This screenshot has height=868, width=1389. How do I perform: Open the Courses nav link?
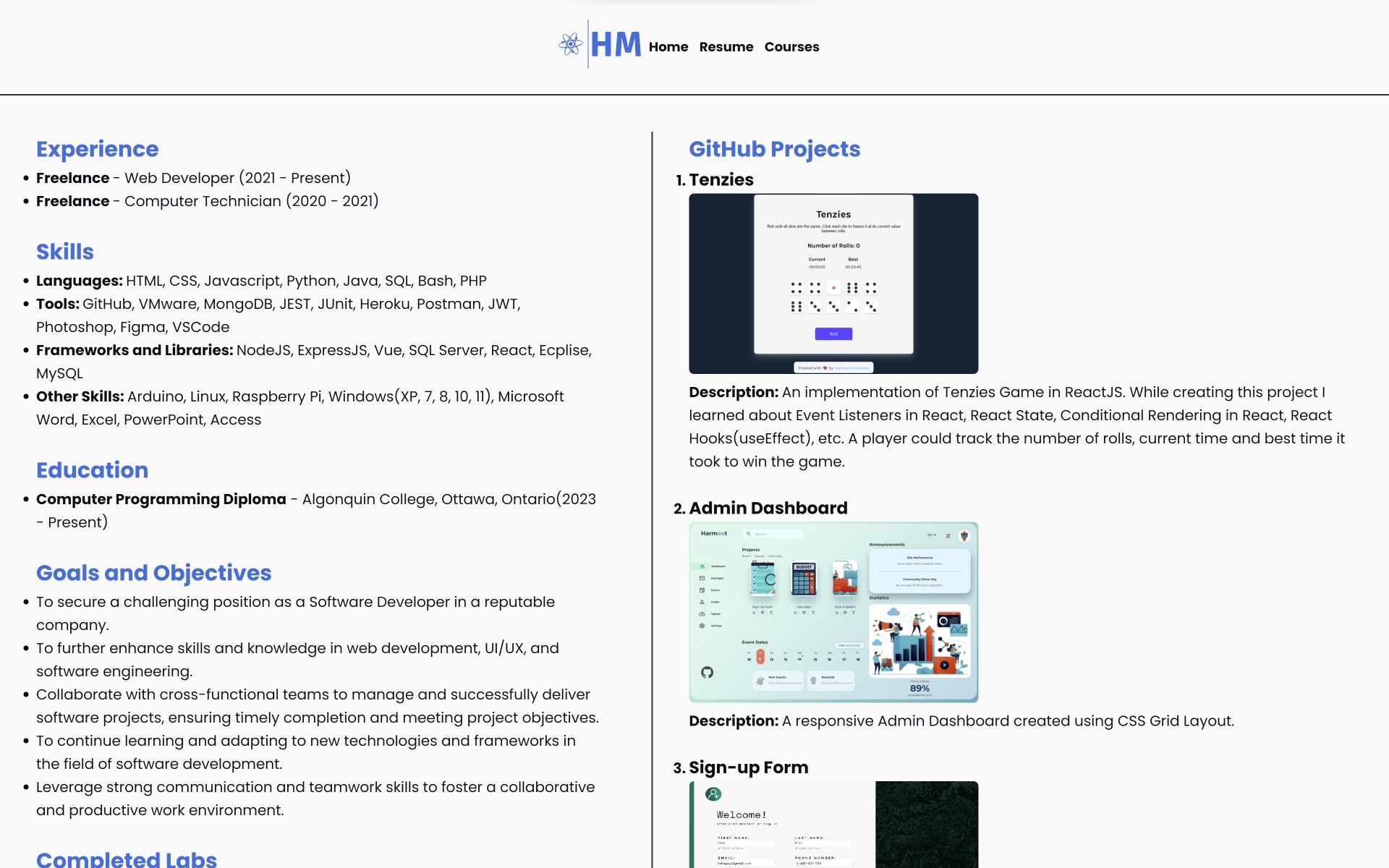click(x=791, y=47)
